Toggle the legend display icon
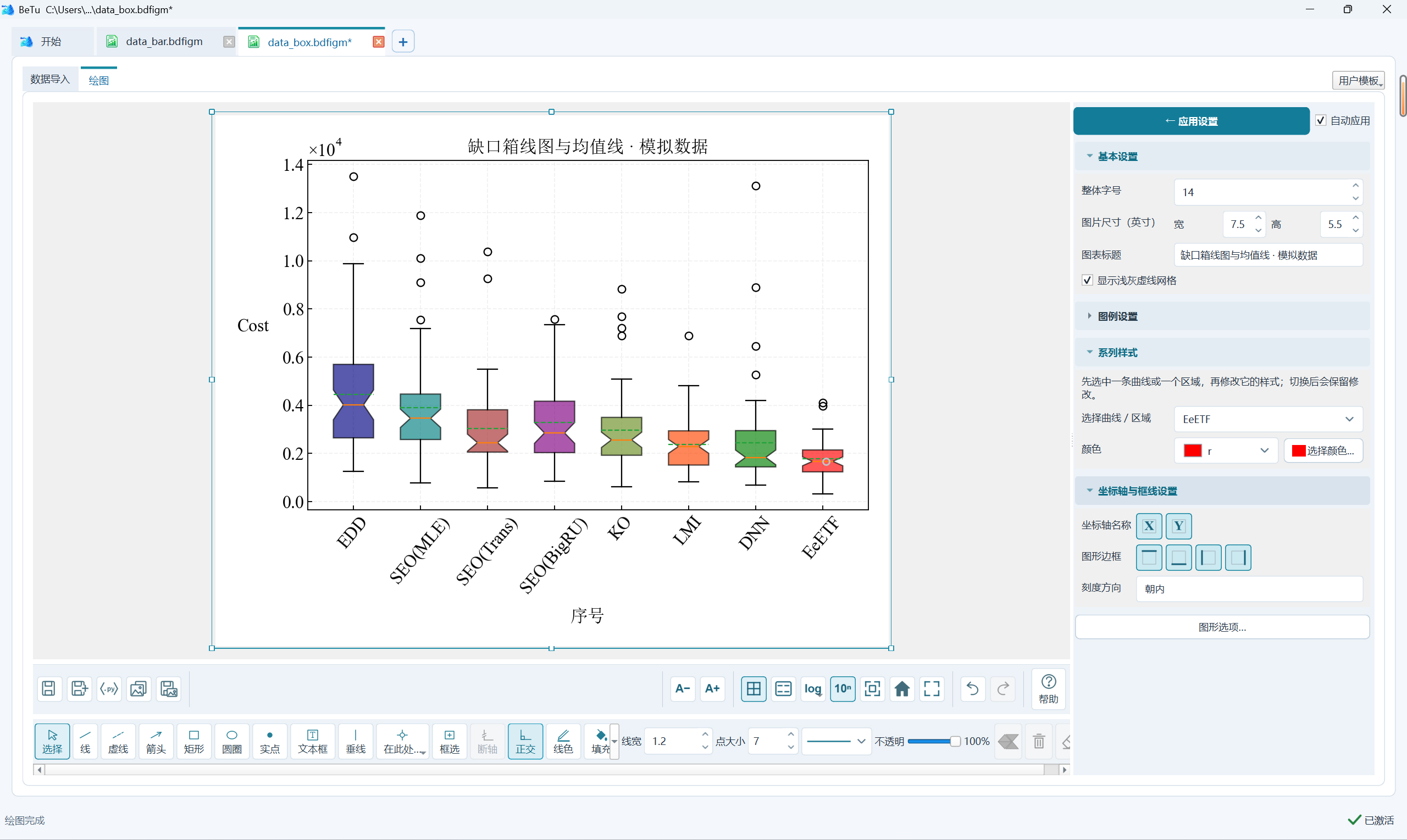The image size is (1407, 840). click(783, 688)
